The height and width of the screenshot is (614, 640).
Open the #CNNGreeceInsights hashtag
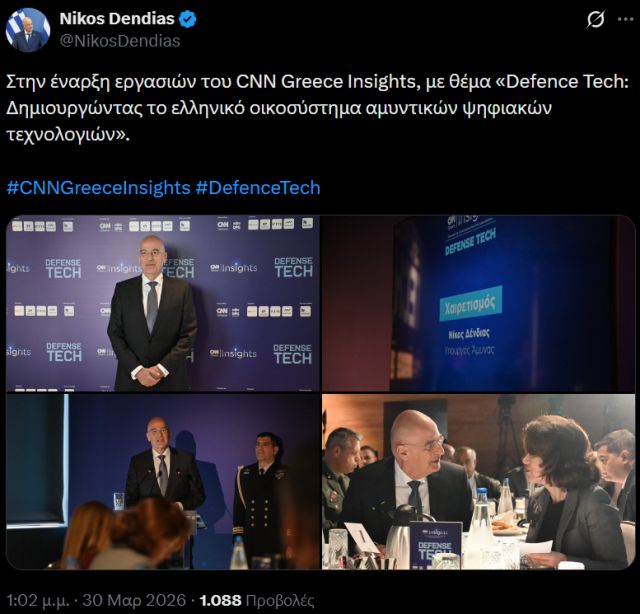click(x=98, y=188)
